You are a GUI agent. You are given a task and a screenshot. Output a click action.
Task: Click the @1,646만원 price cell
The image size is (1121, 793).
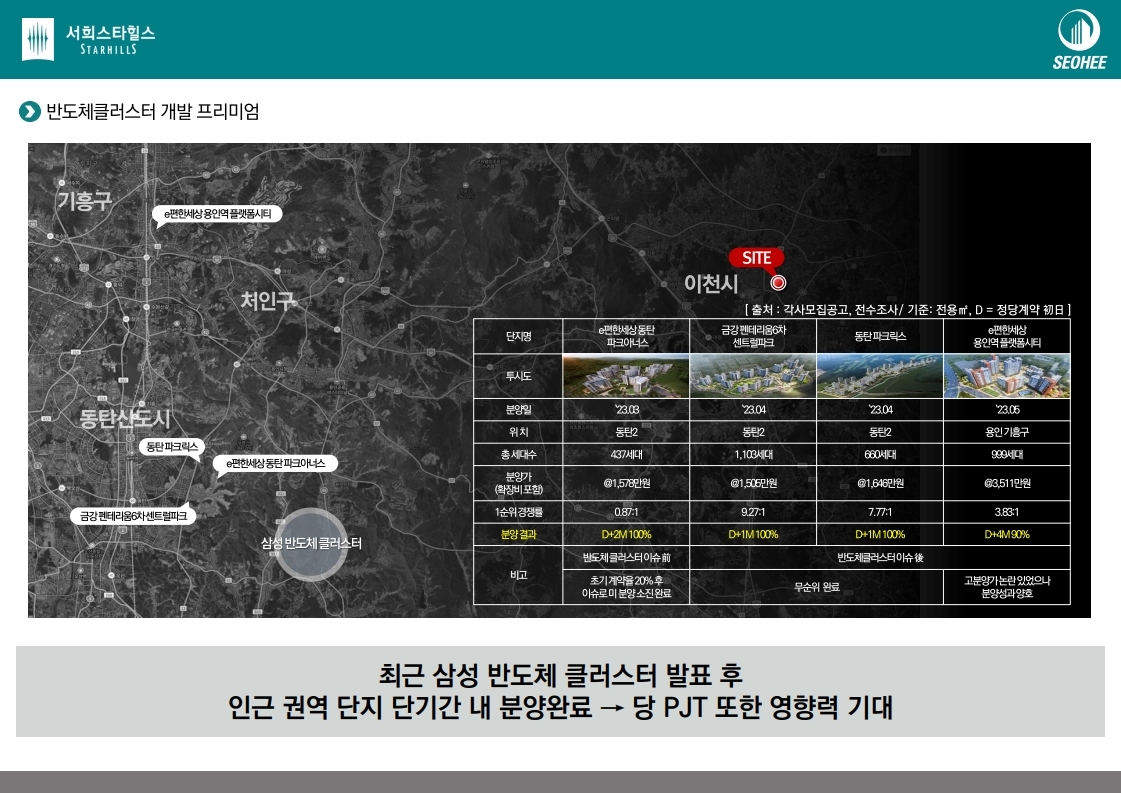[x=880, y=483]
